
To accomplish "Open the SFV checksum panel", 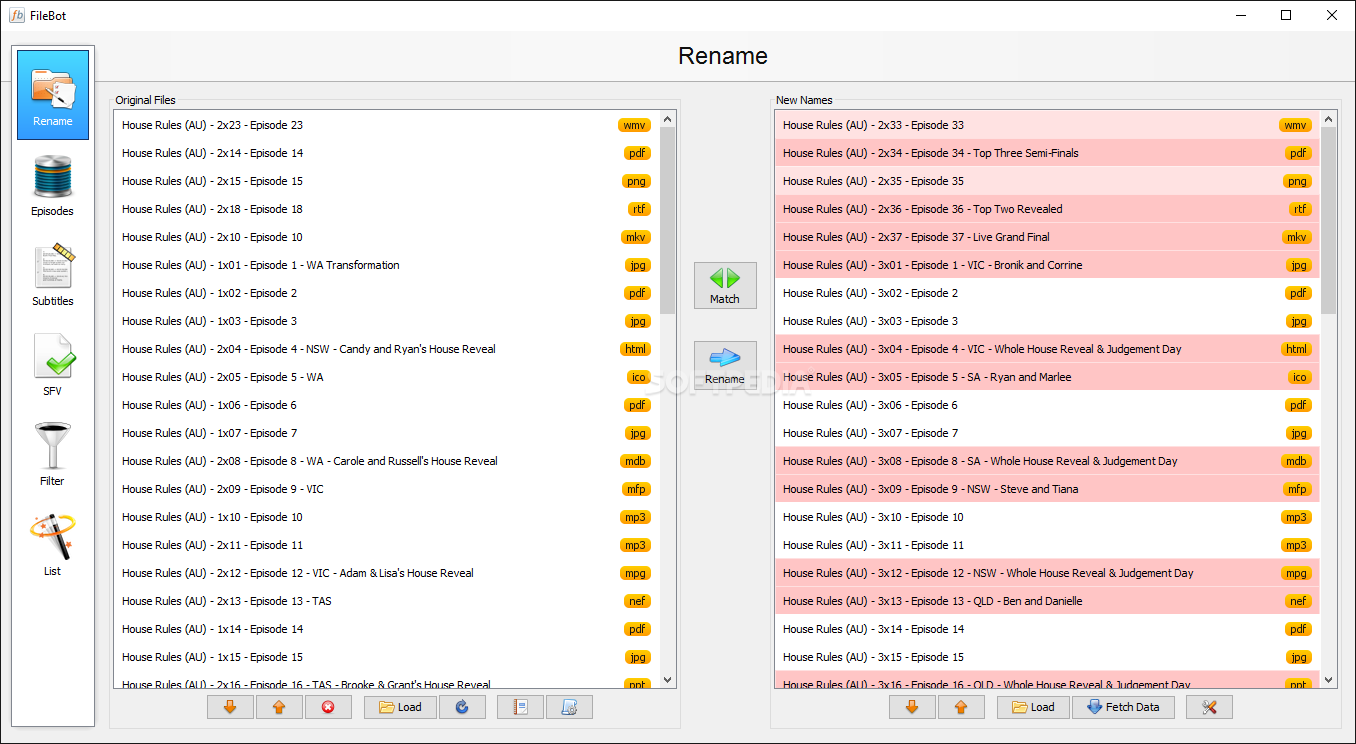I will click(53, 366).
